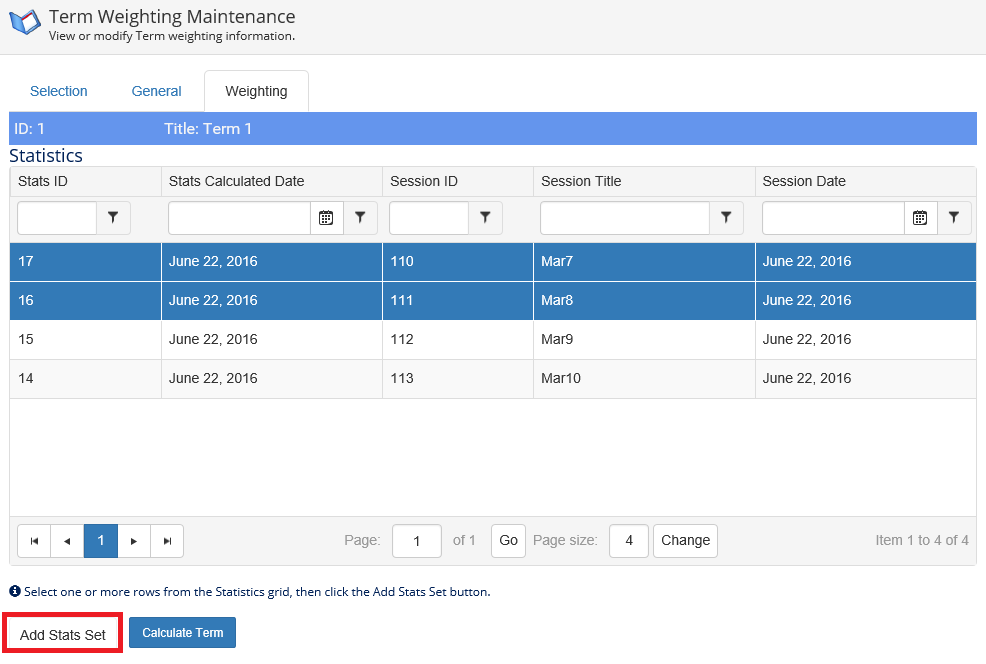Screen dimensions: 986x664
Task: Switch to the Selection tab
Action: [x=59, y=91]
